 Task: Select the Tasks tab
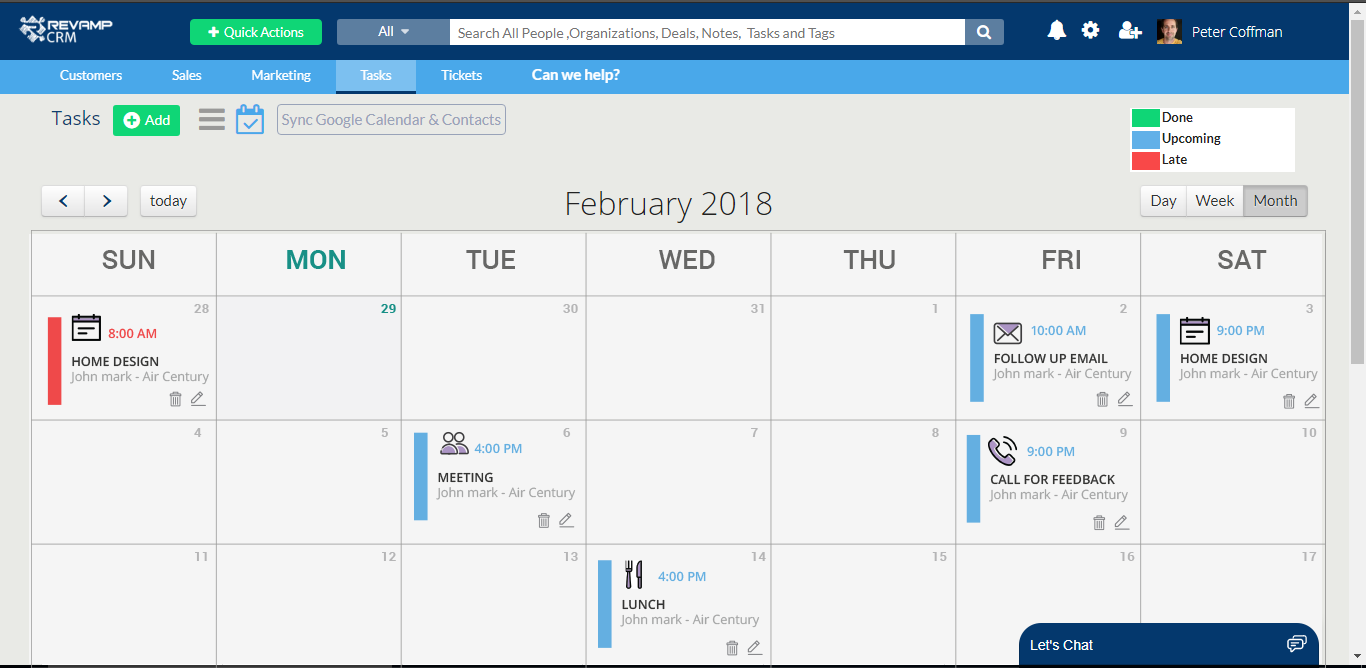click(376, 76)
